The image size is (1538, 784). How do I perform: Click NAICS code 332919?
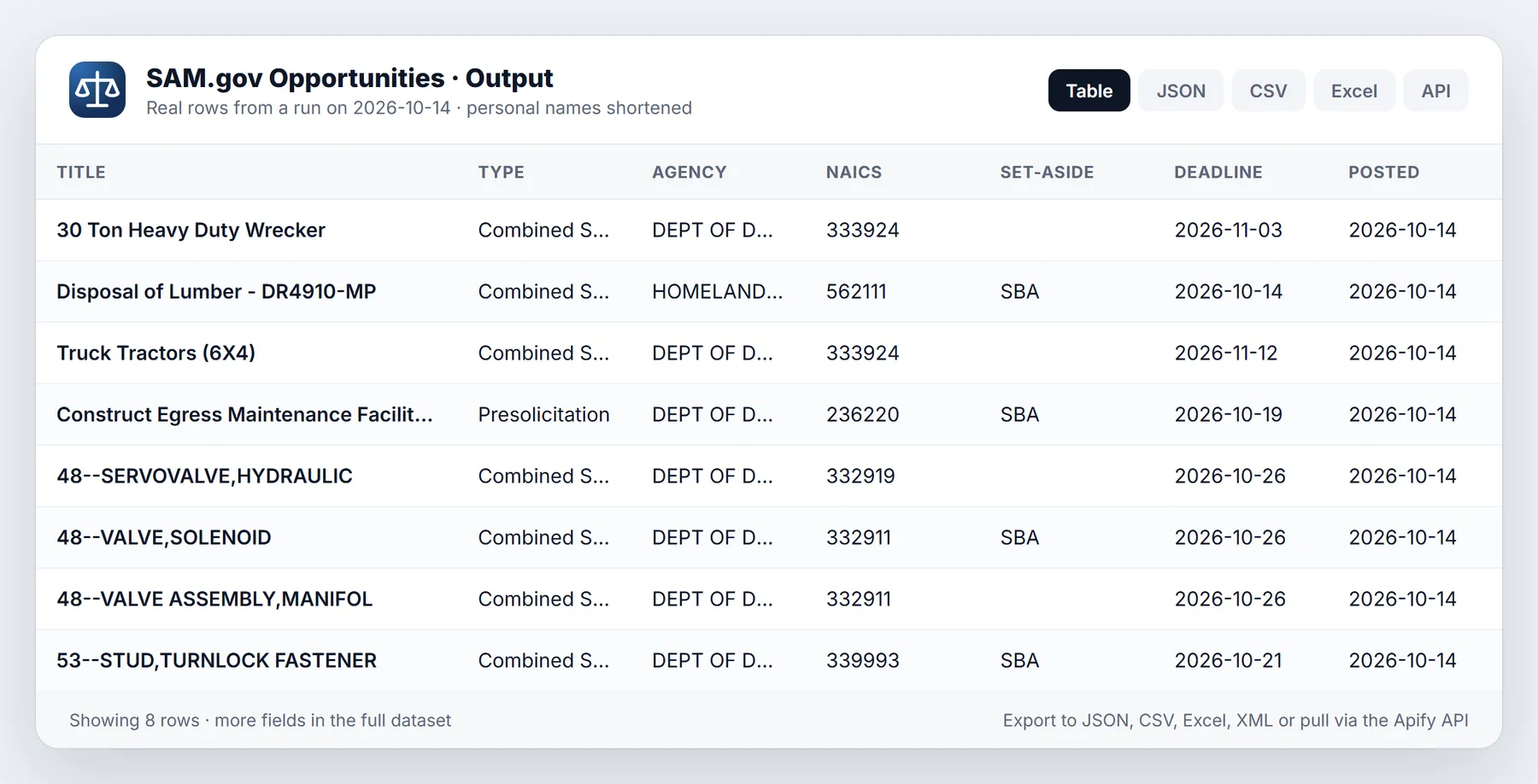point(860,476)
